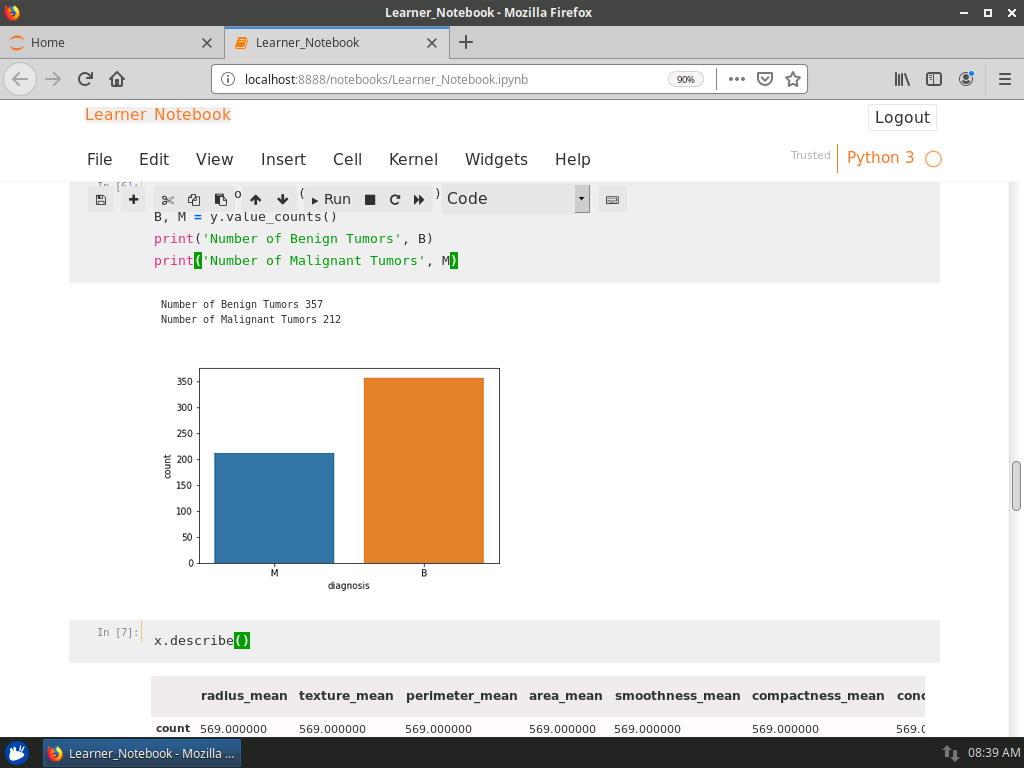Open the View menu
The width and height of the screenshot is (1024, 768).
214,159
